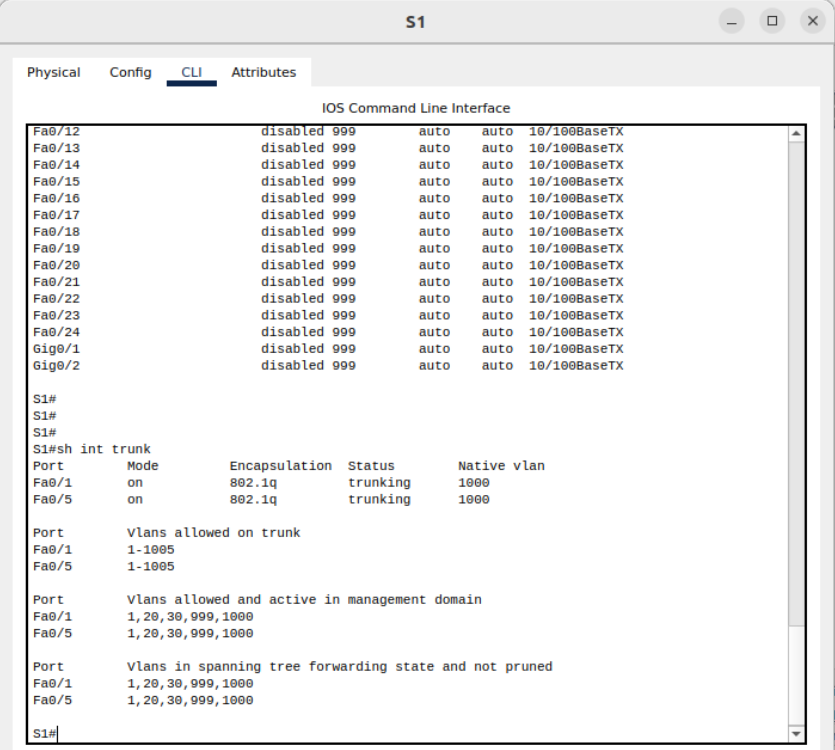The image size is (835, 750).
Task: Click the Fa0/21 interface row label
Action: pyautogui.click(x=56, y=282)
